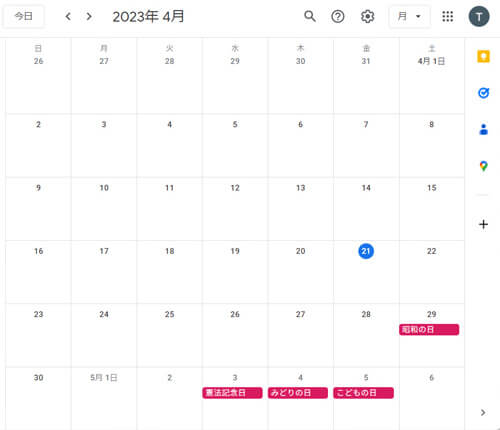Image resolution: width=500 pixels, height=430 pixels.
Task: Open Contacts in side panel
Action: click(483, 129)
